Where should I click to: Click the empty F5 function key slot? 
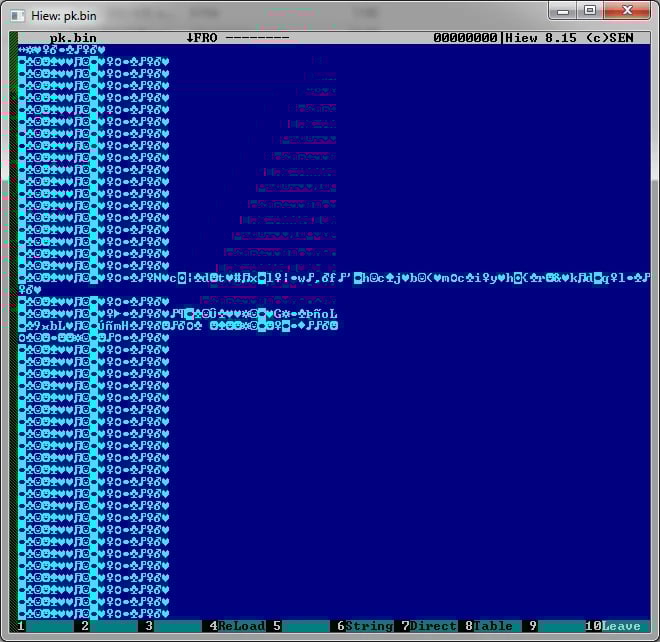304,626
